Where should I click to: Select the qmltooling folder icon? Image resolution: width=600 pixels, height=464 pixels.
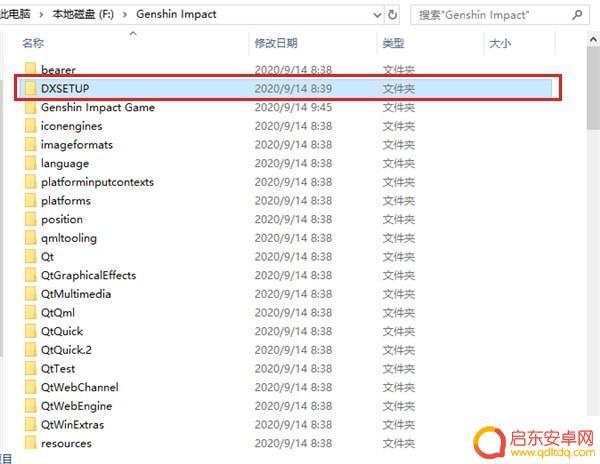pos(30,238)
